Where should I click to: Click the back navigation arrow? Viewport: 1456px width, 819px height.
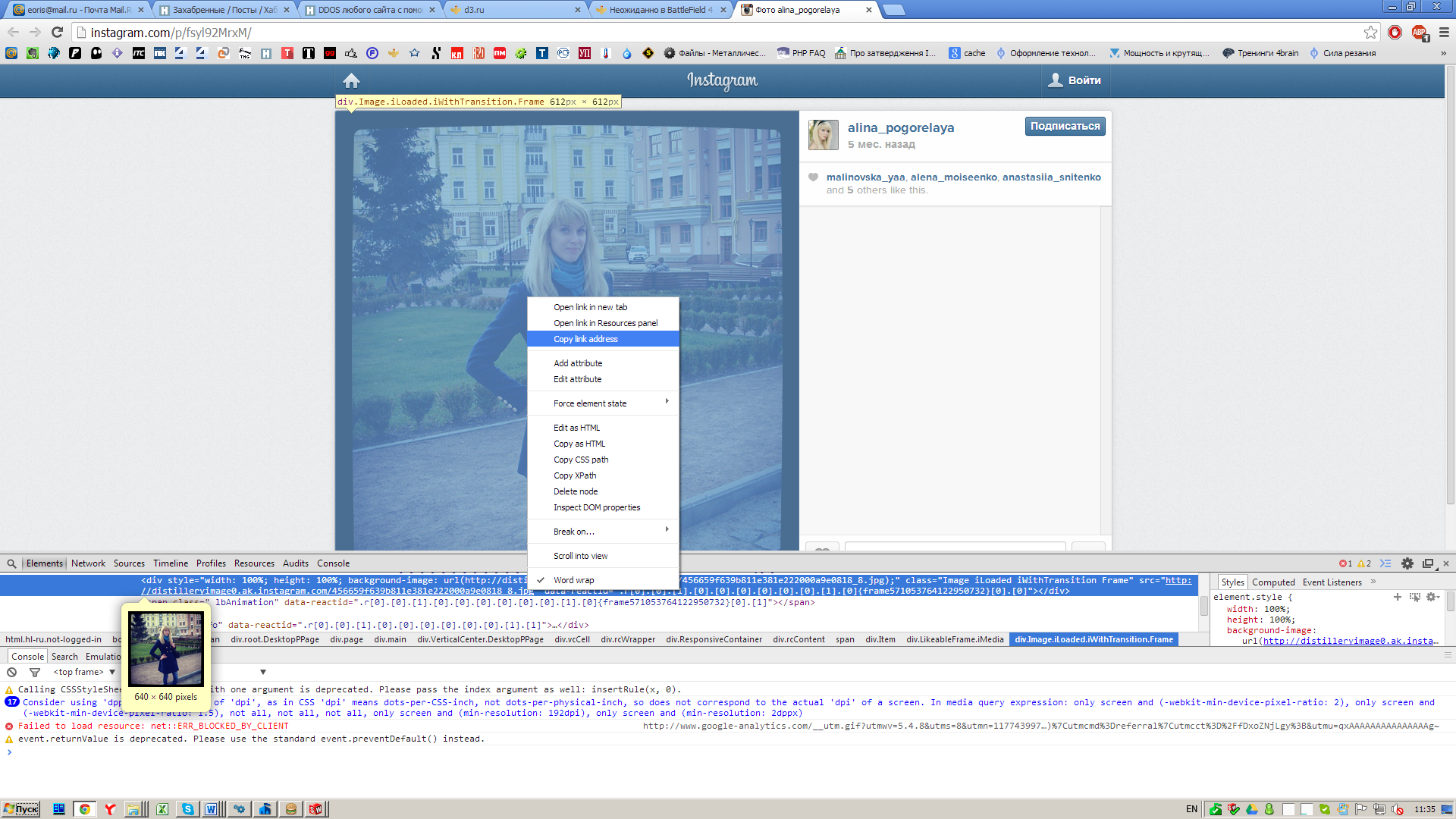point(13,32)
